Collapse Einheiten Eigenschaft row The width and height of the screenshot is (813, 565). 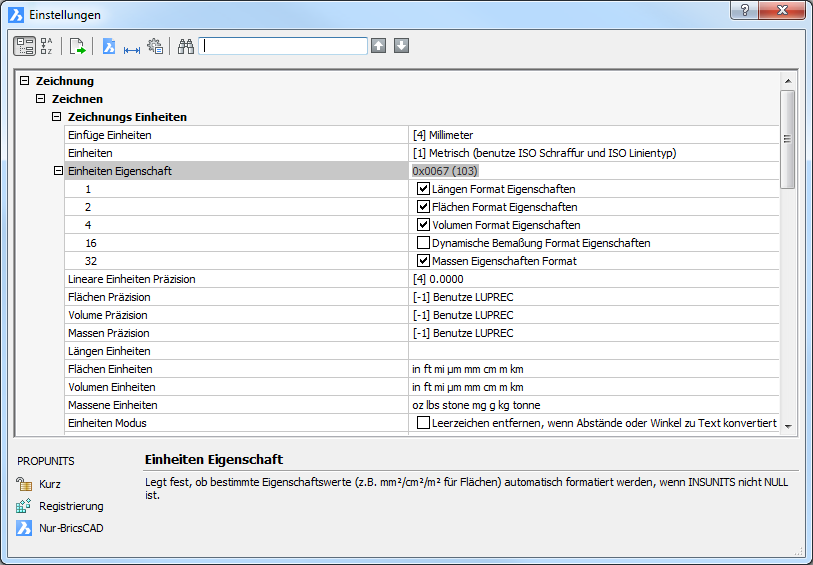pyautogui.click(x=58, y=171)
